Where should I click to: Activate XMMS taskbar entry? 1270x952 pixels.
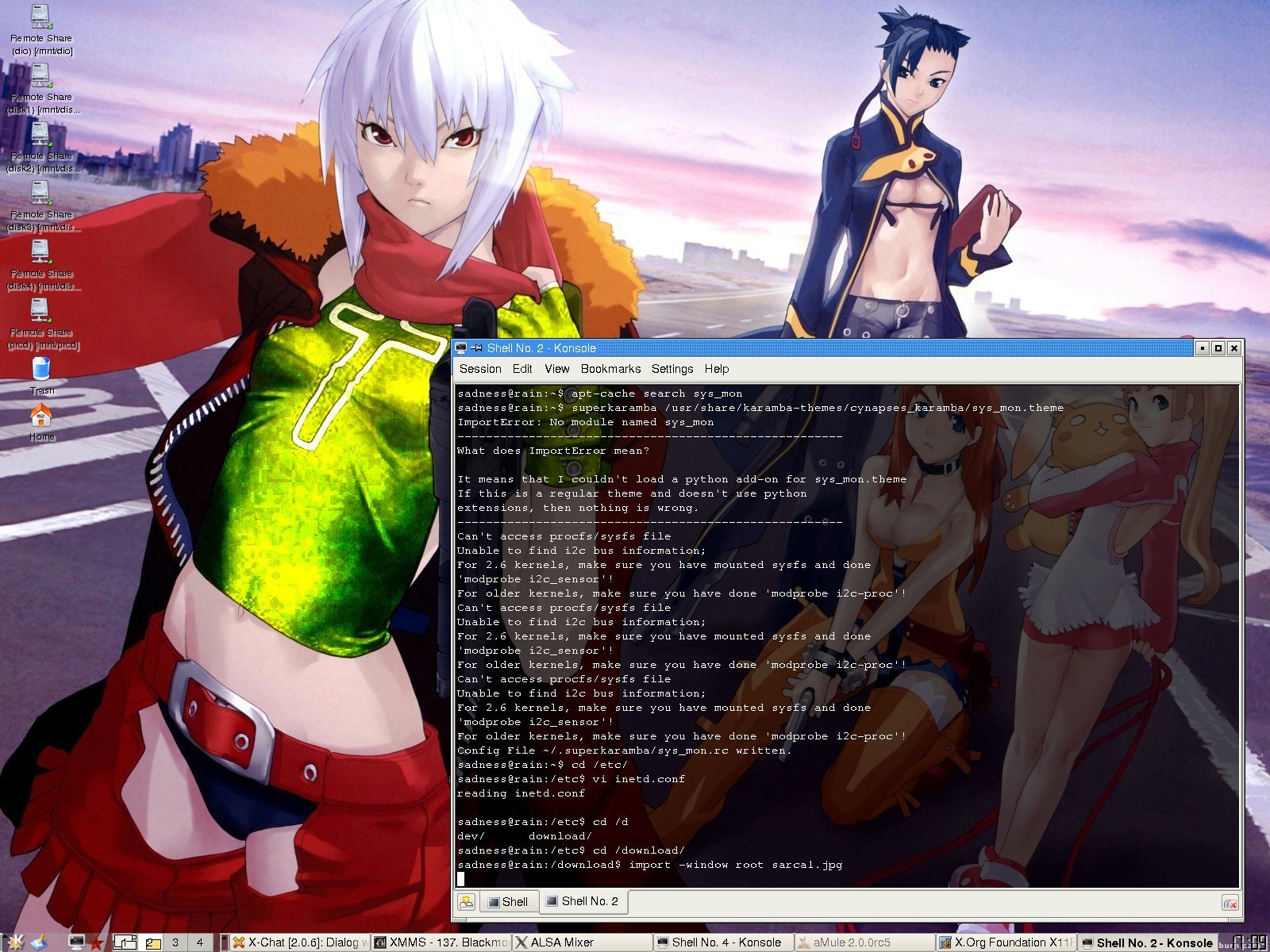tap(441, 942)
